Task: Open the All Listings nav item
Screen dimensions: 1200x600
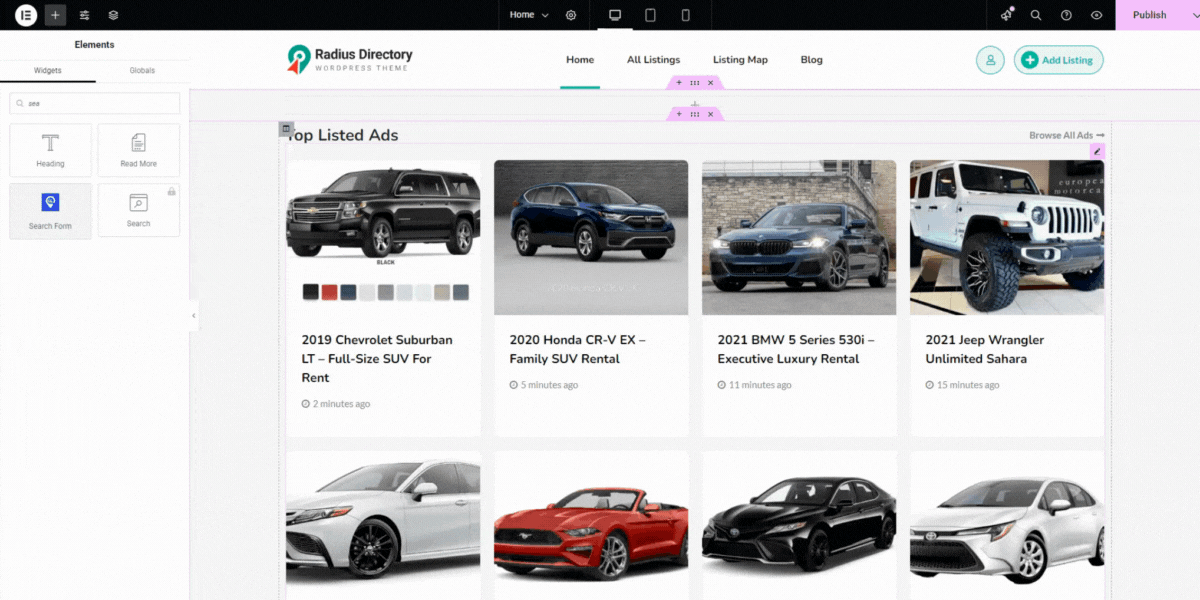Action: click(x=653, y=60)
